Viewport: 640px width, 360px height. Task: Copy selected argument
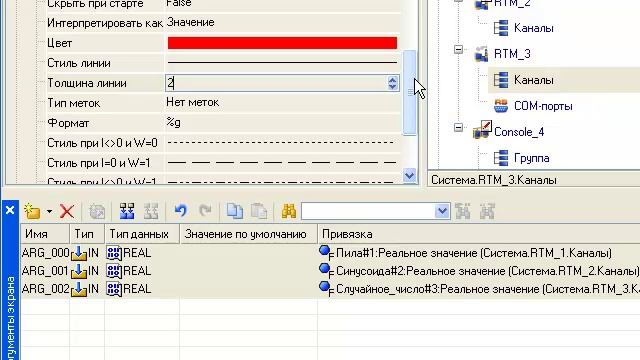tap(235, 211)
